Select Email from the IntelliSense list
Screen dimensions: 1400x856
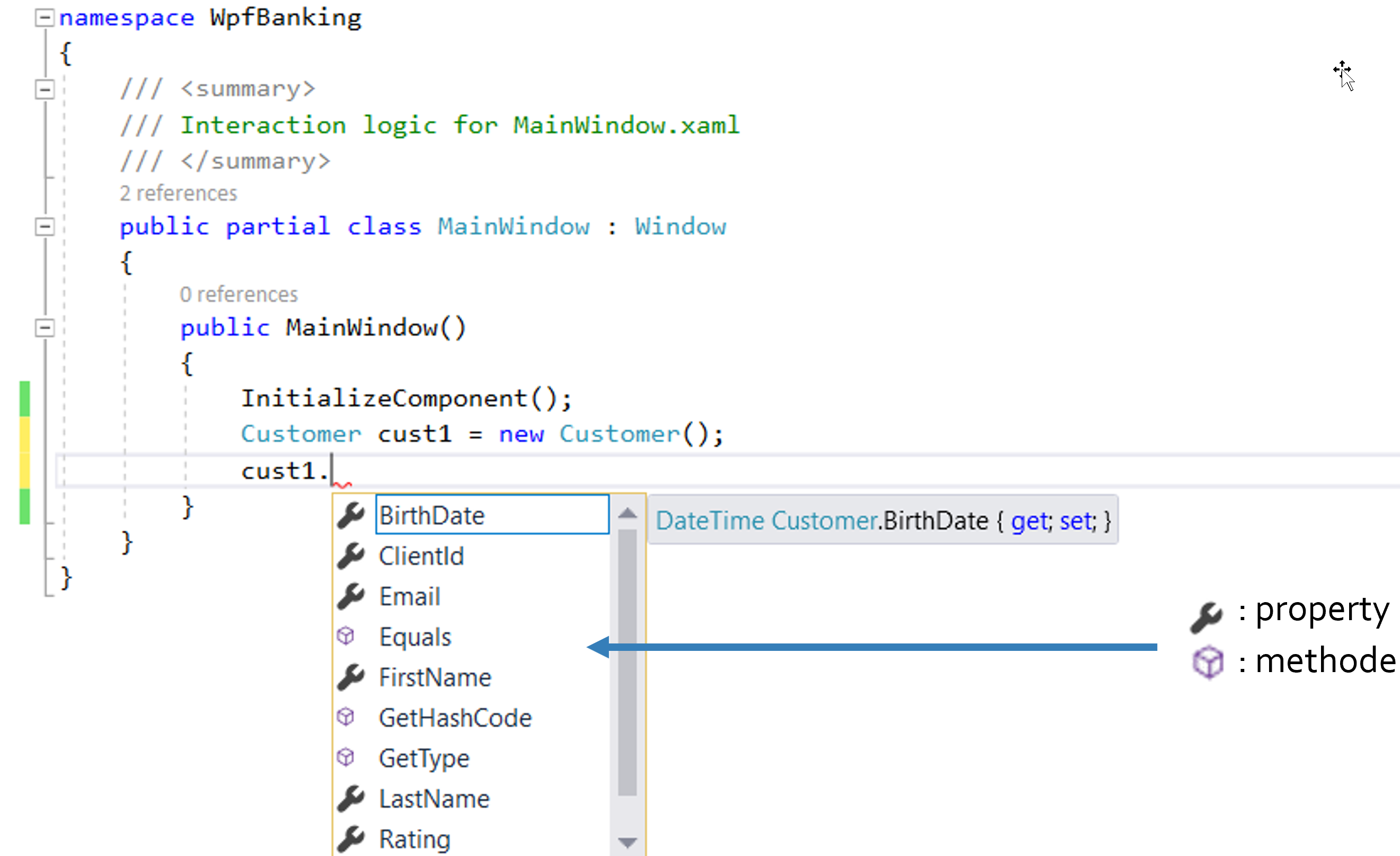click(410, 596)
